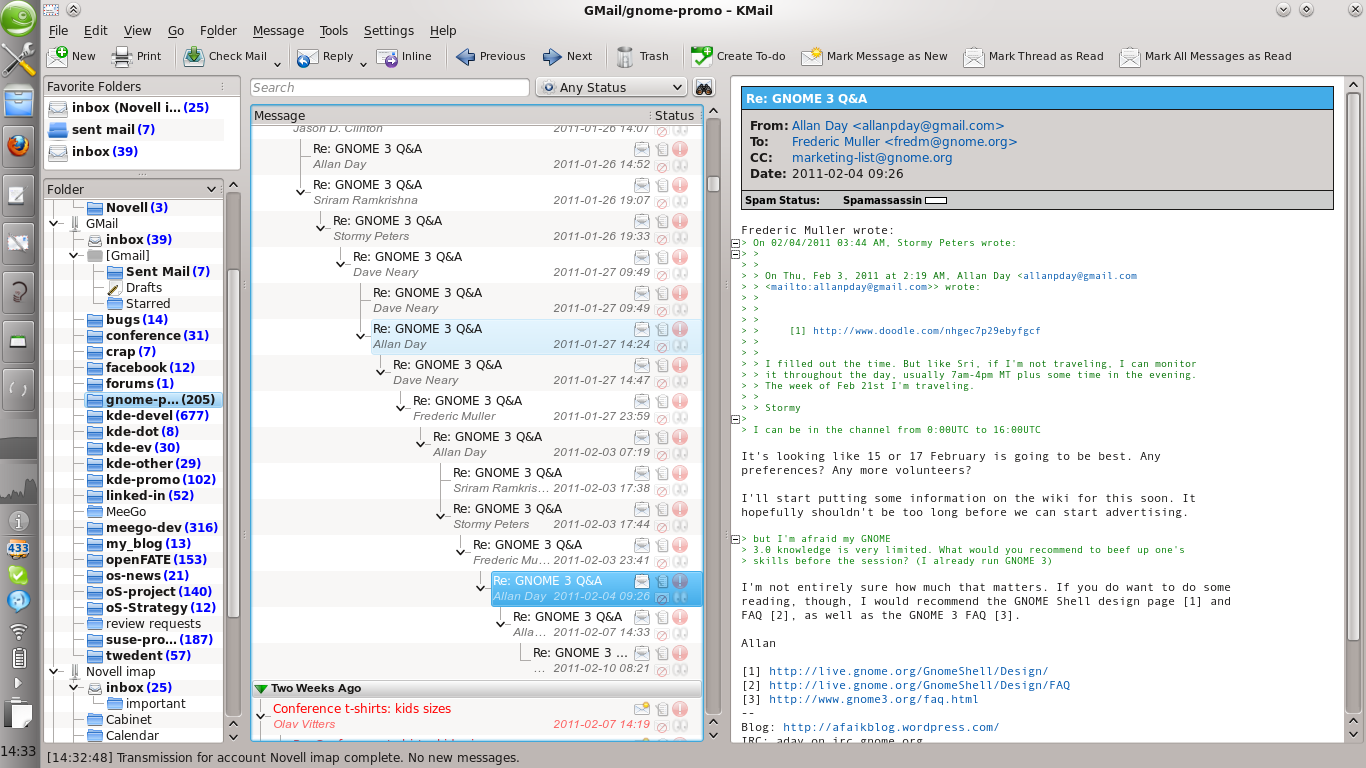Go to Next message arrow icon
This screenshot has width=1366, height=768.
(x=552, y=56)
